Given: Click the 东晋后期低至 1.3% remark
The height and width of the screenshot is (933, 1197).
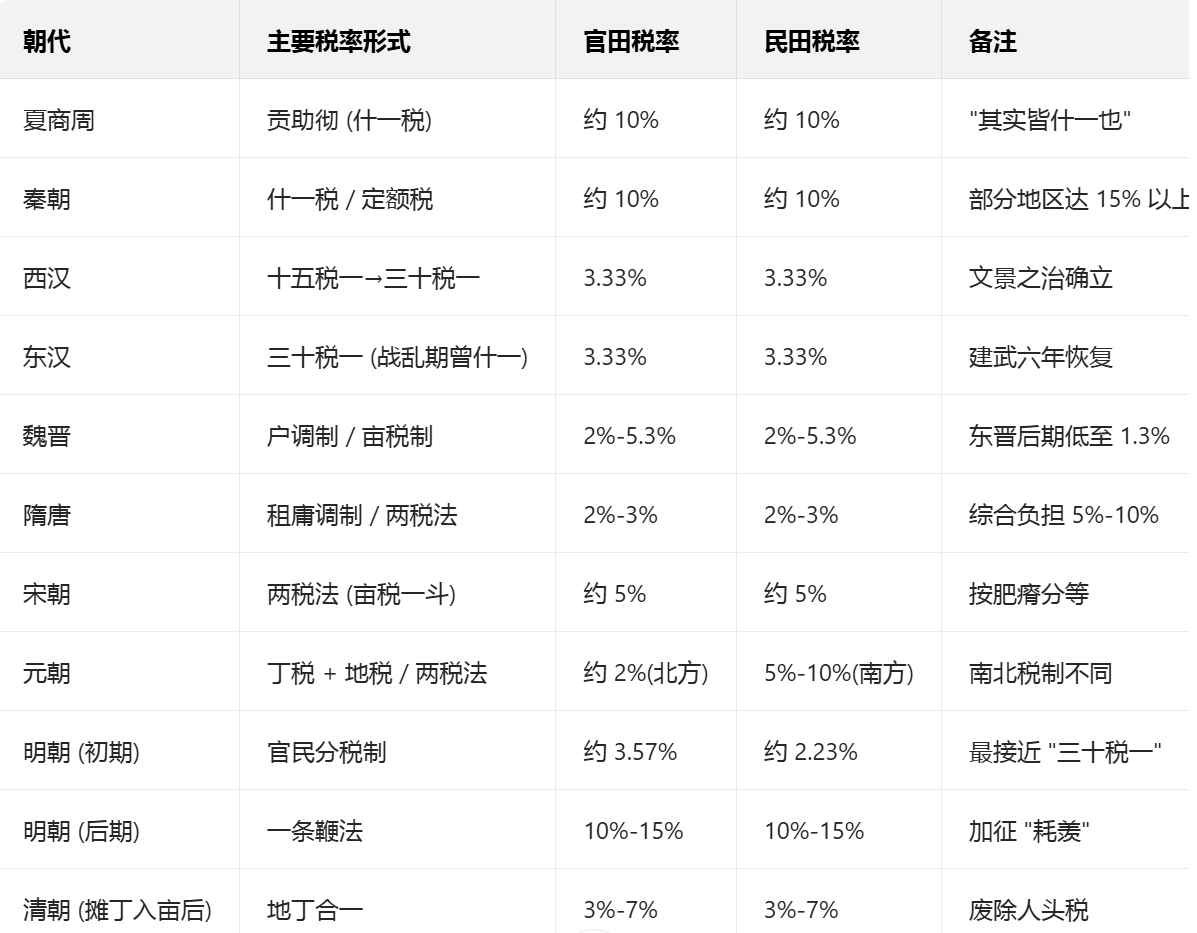Looking at the screenshot, I should click(x=1069, y=436).
